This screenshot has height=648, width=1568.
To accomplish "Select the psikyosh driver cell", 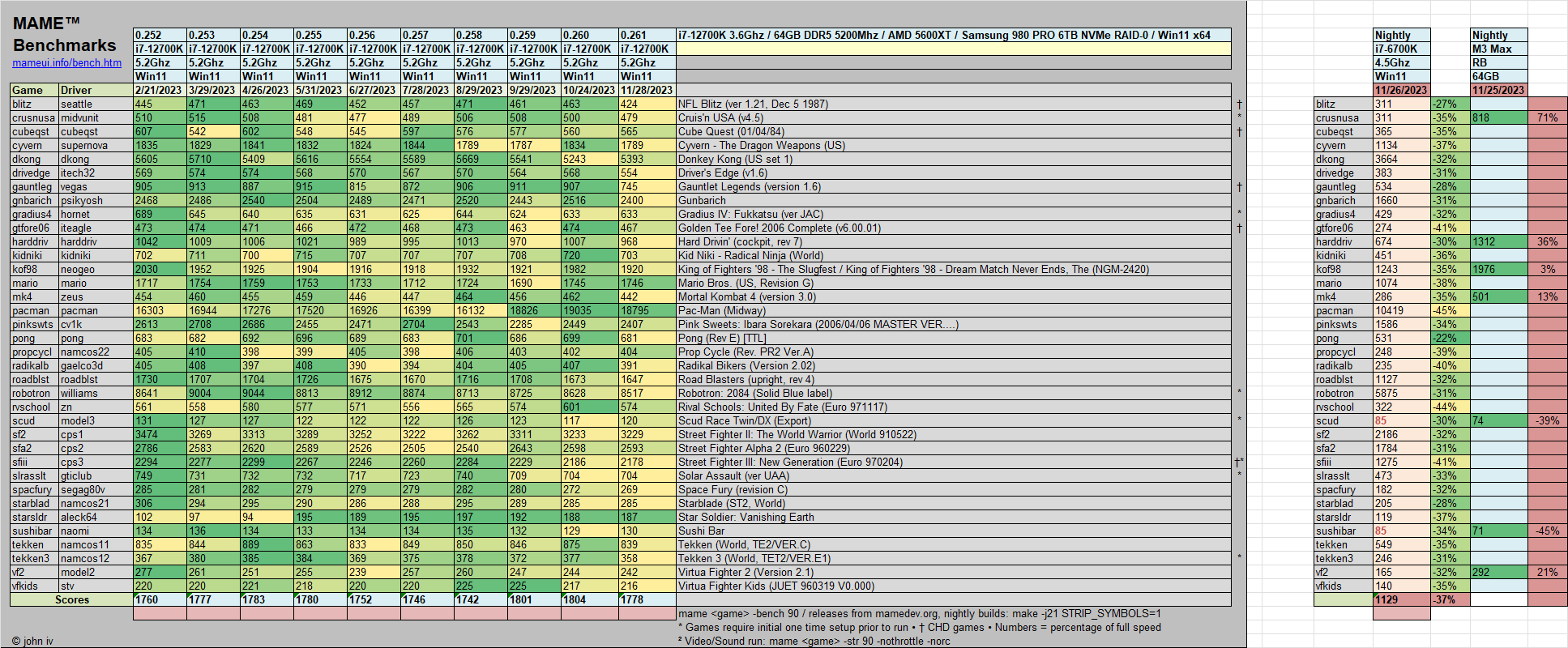I will pos(96,200).
